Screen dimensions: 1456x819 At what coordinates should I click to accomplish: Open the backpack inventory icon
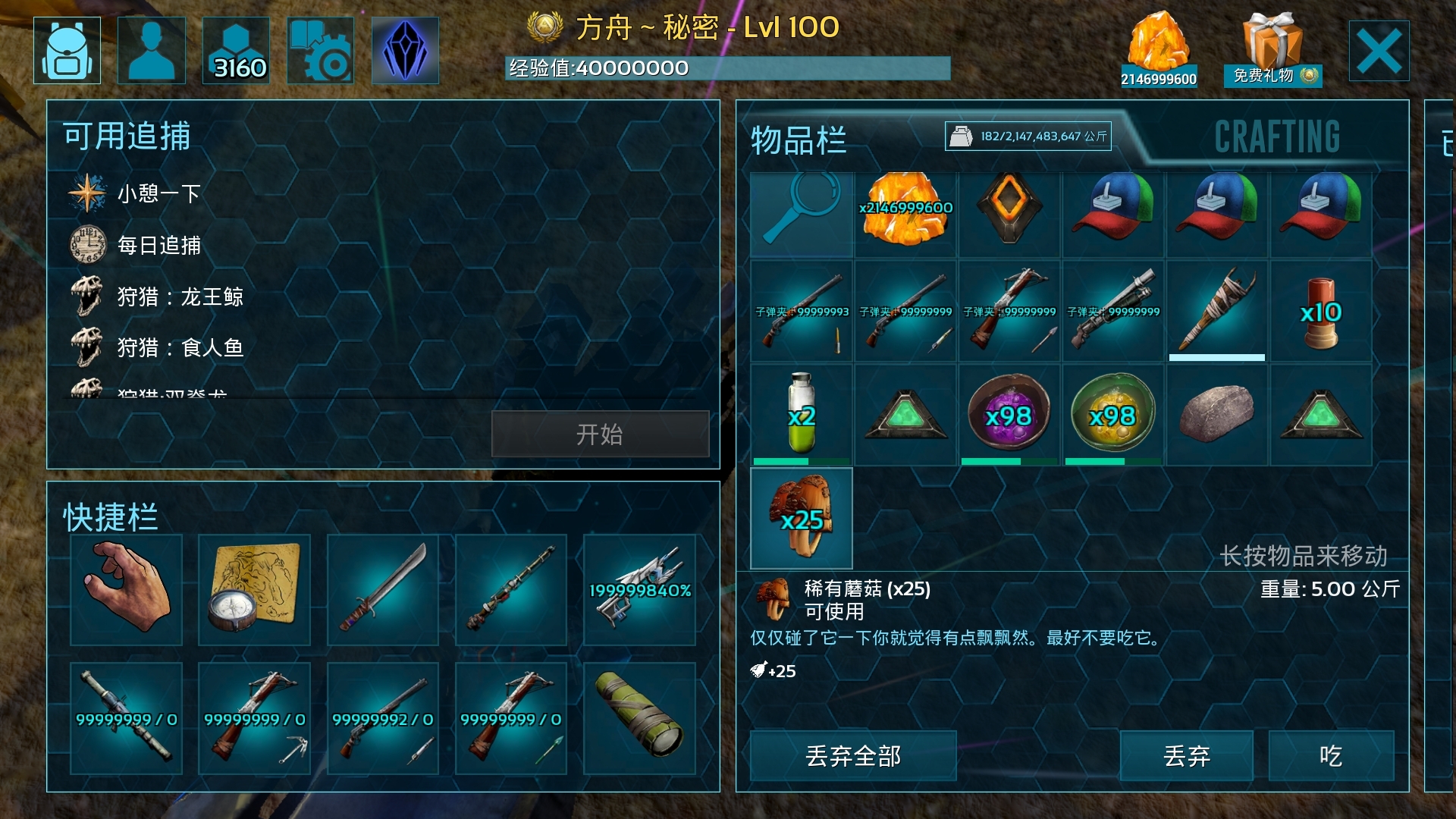click(67, 50)
